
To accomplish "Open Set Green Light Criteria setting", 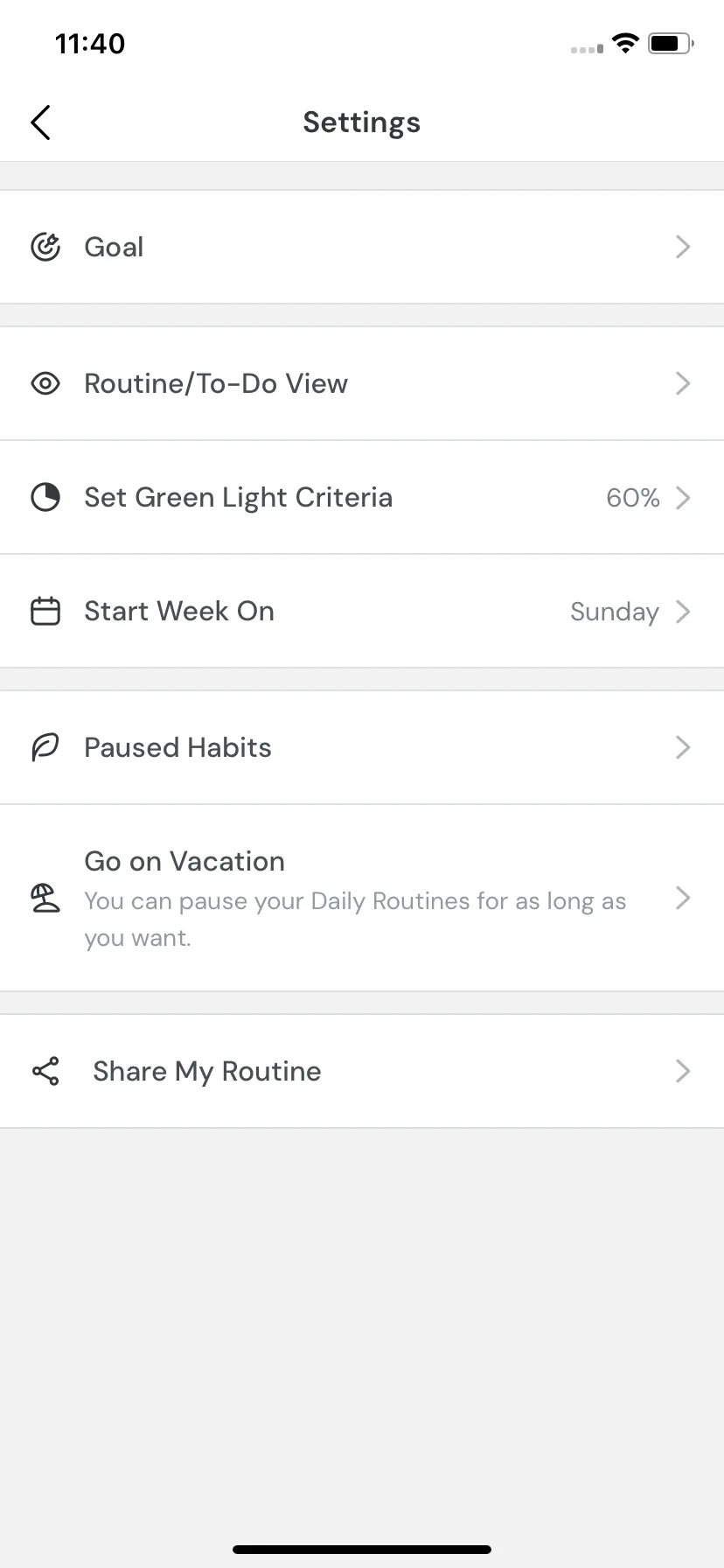I will pyautogui.click(x=362, y=497).
